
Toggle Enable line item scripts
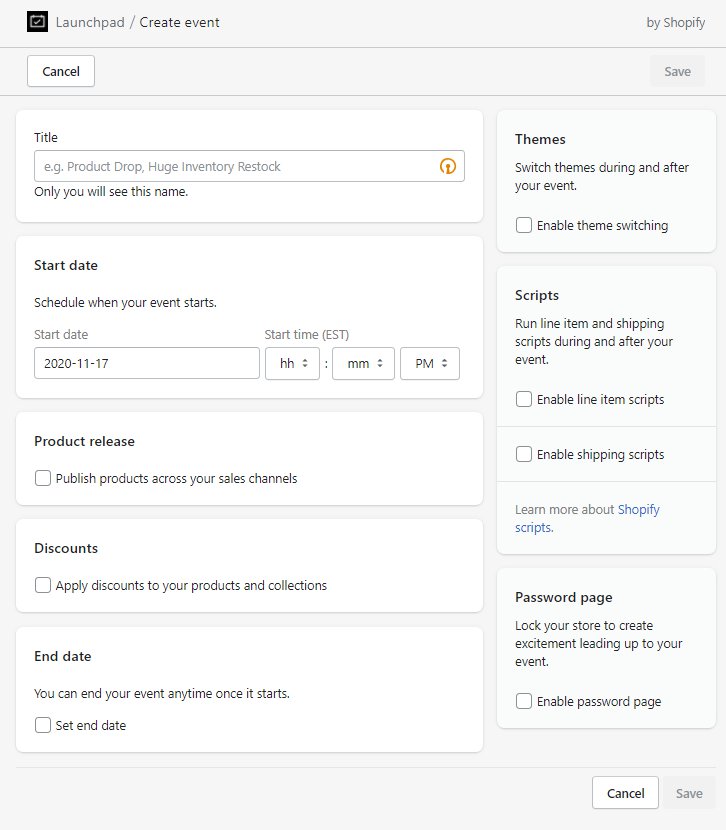tap(524, 400)
